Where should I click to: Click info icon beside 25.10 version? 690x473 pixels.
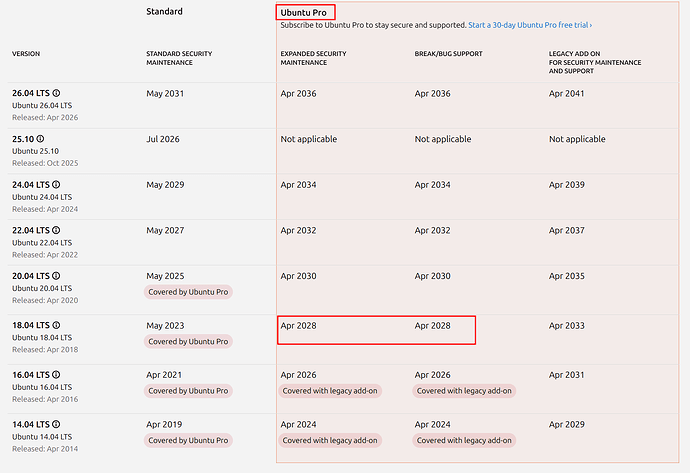(40, 139)
